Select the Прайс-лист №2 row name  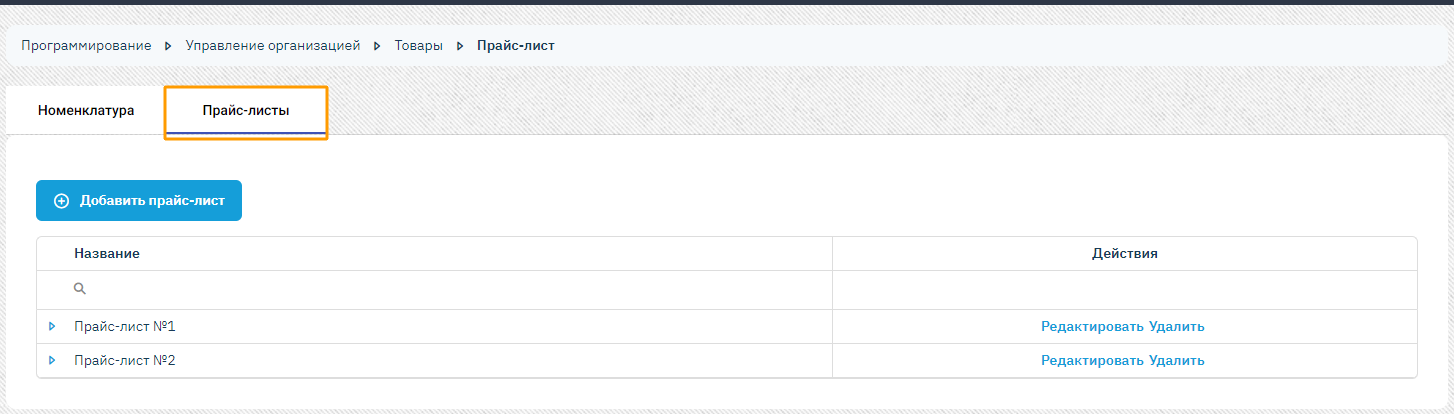click(x=125, y=360)
